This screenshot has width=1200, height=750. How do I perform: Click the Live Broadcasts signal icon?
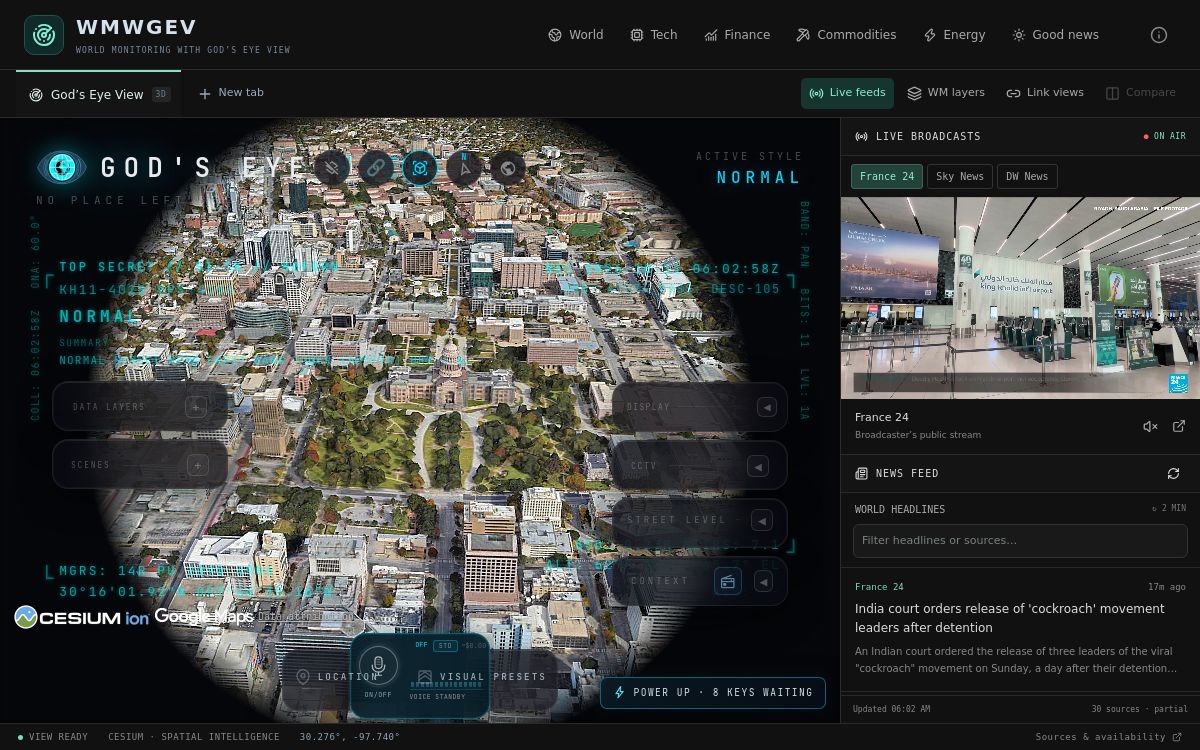click(861, 136)
